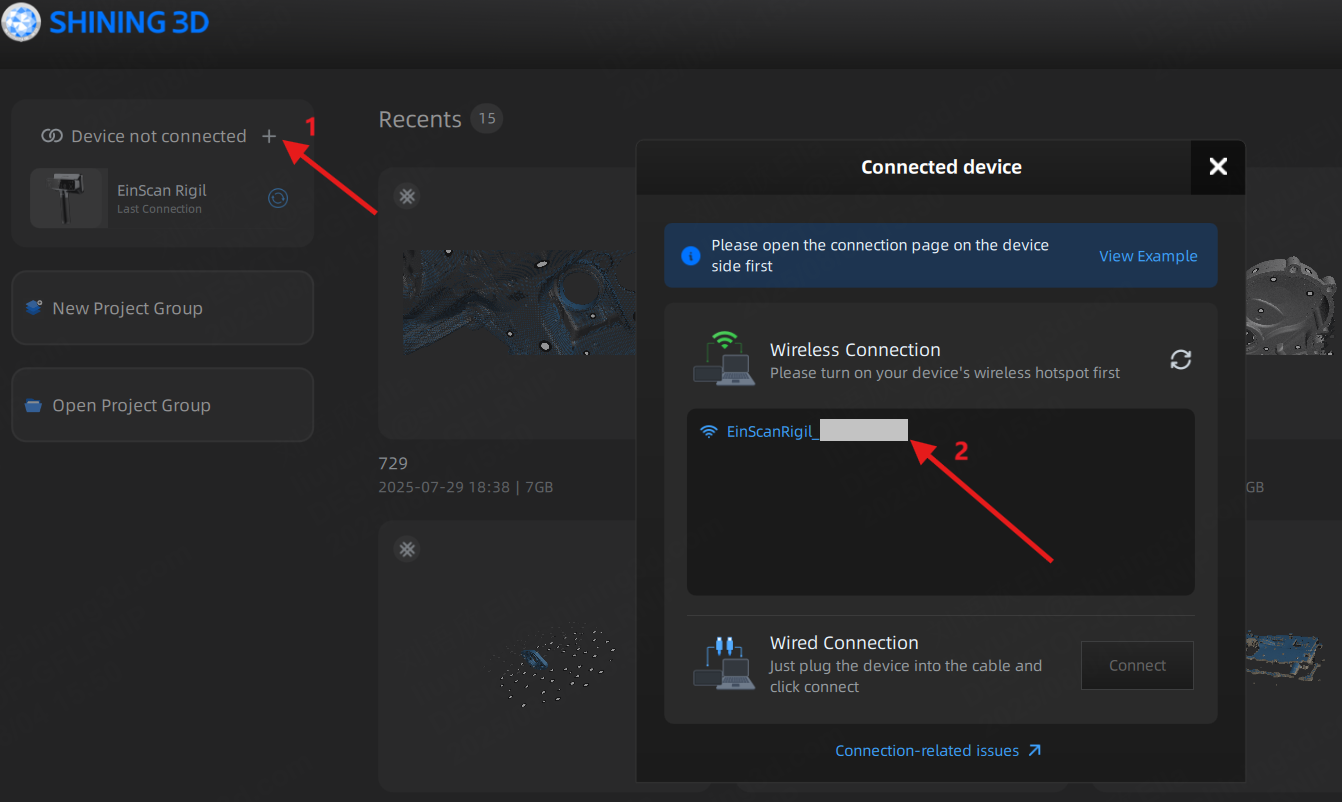Click the Wired Connection cable icon
Screen dimensions: 1342x802
tap(724, 665)
